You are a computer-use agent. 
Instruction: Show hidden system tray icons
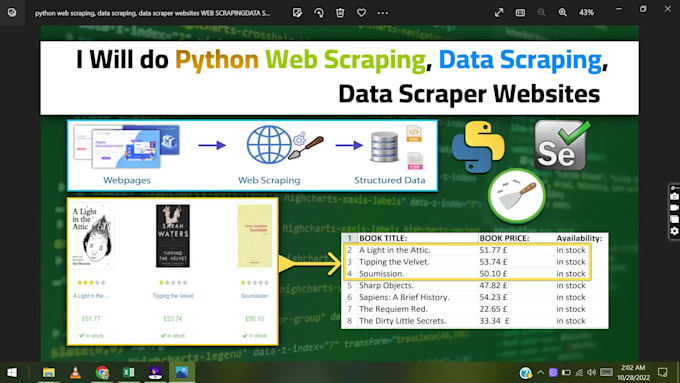(x=540, y=372)
